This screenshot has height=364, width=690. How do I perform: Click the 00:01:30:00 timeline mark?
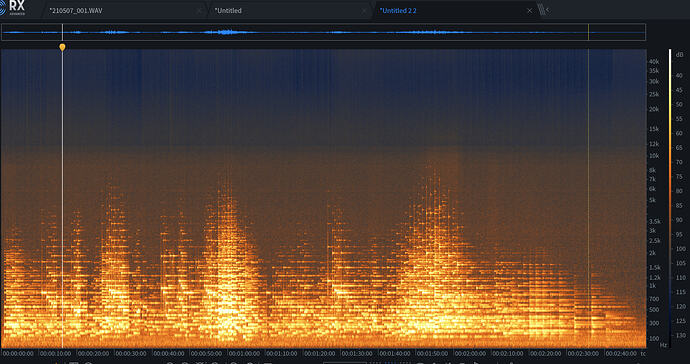click(x=357, y=353)
